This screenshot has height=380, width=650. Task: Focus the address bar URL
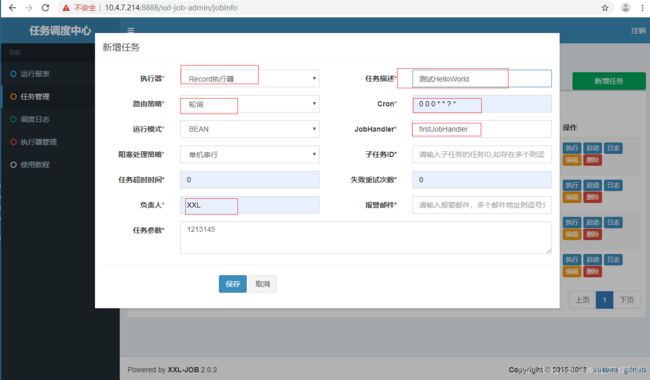171,7
